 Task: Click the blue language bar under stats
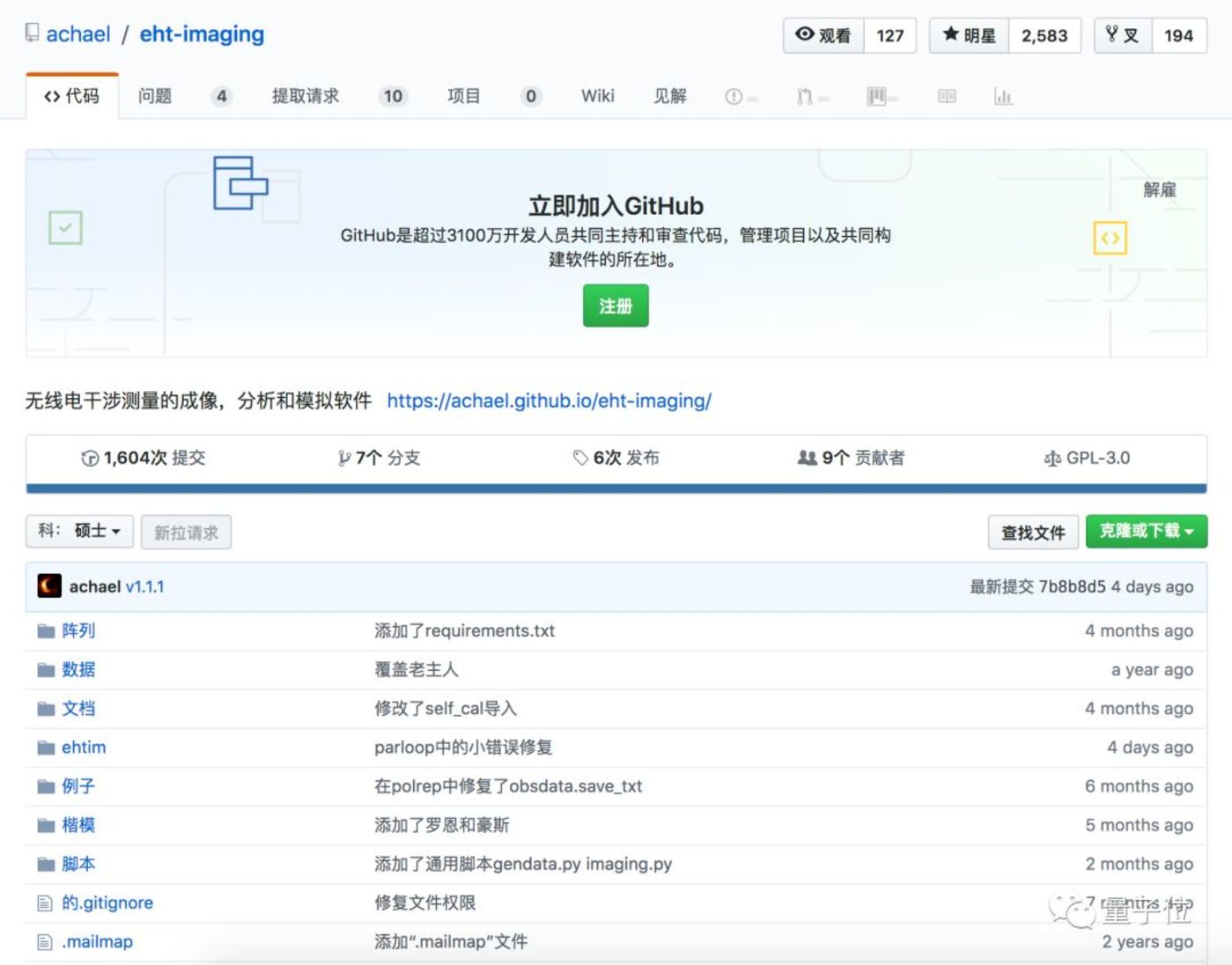pyautogui.click(x=616, y=489)
